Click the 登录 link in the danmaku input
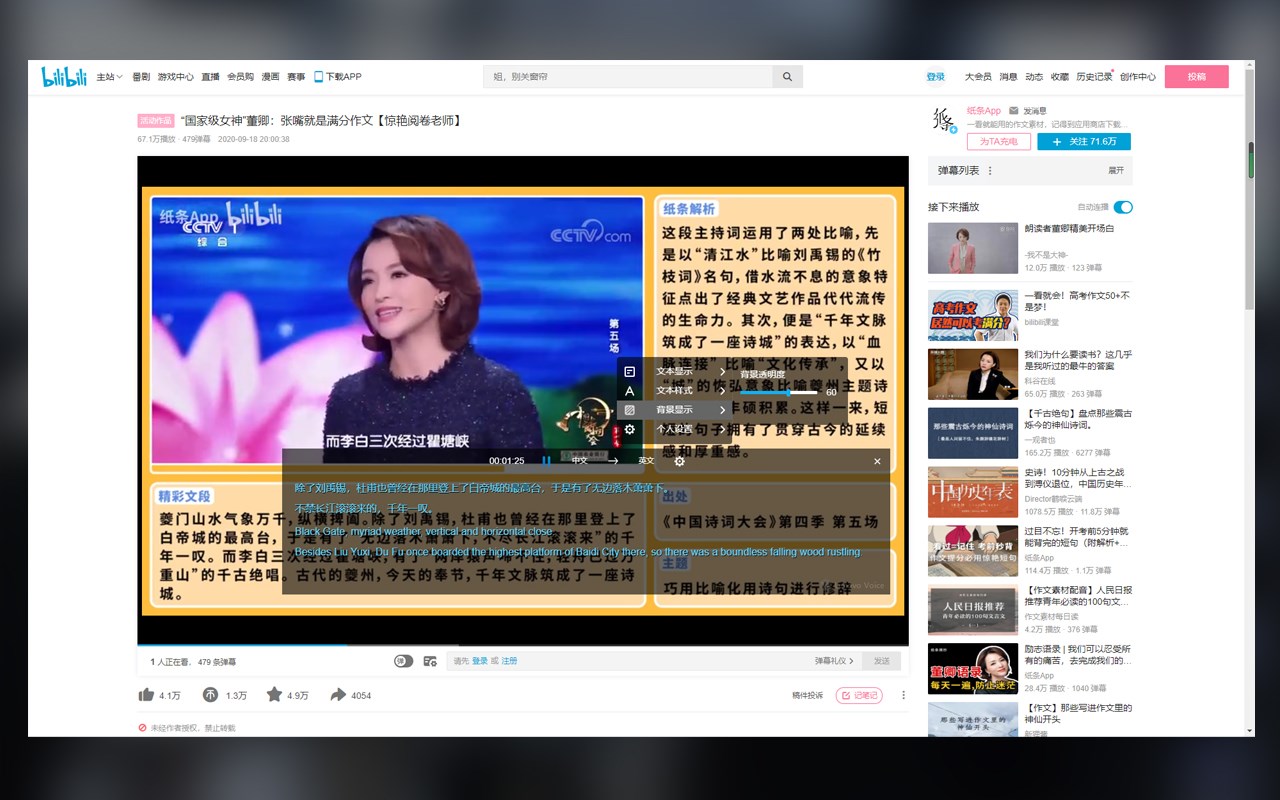This screenshot has width=1280, height=800. click(480, 661)
